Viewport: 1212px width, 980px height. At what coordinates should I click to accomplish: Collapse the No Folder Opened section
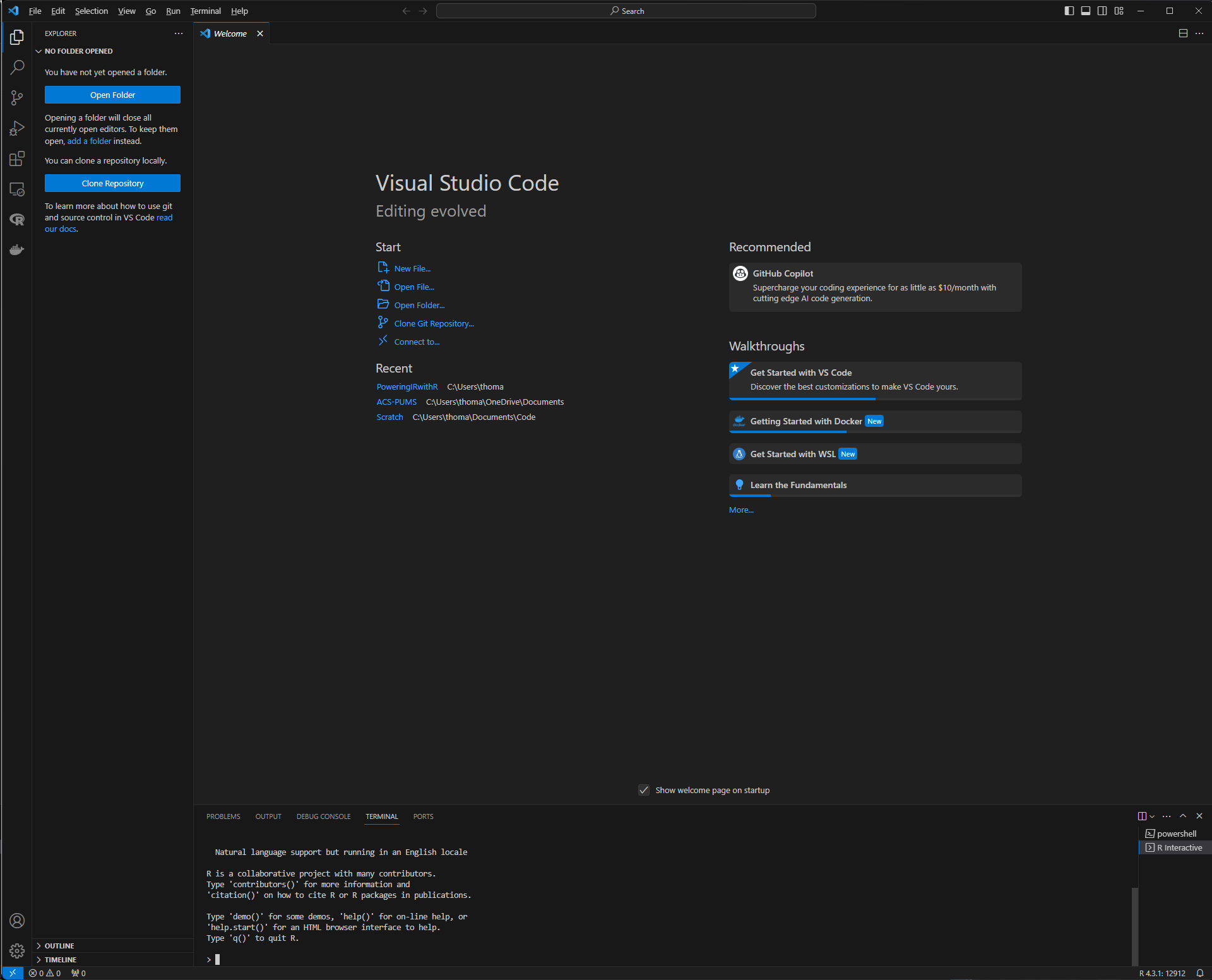point(112,51)
